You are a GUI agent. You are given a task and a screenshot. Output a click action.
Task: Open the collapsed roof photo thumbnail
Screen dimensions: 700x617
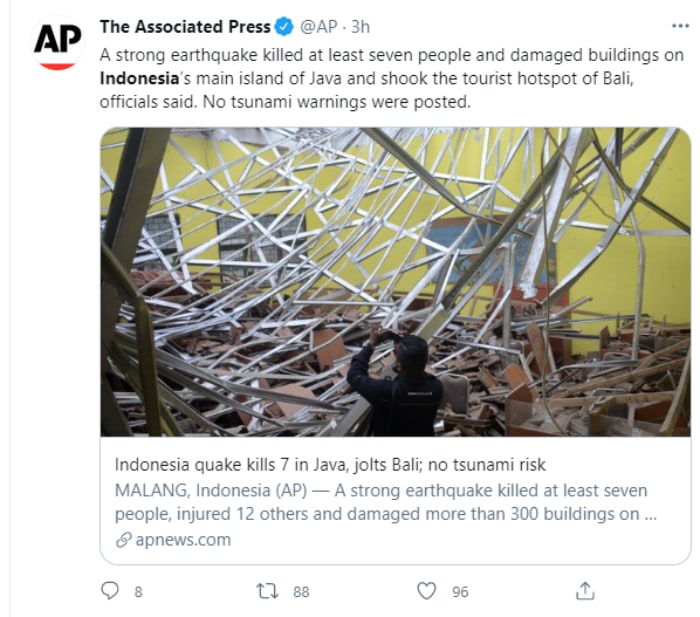(396, 282)
